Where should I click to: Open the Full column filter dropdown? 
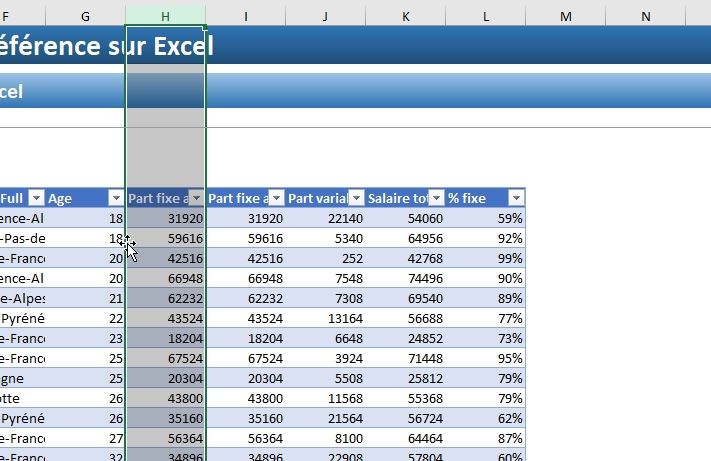pyautogui.click(x=36, y=198)
